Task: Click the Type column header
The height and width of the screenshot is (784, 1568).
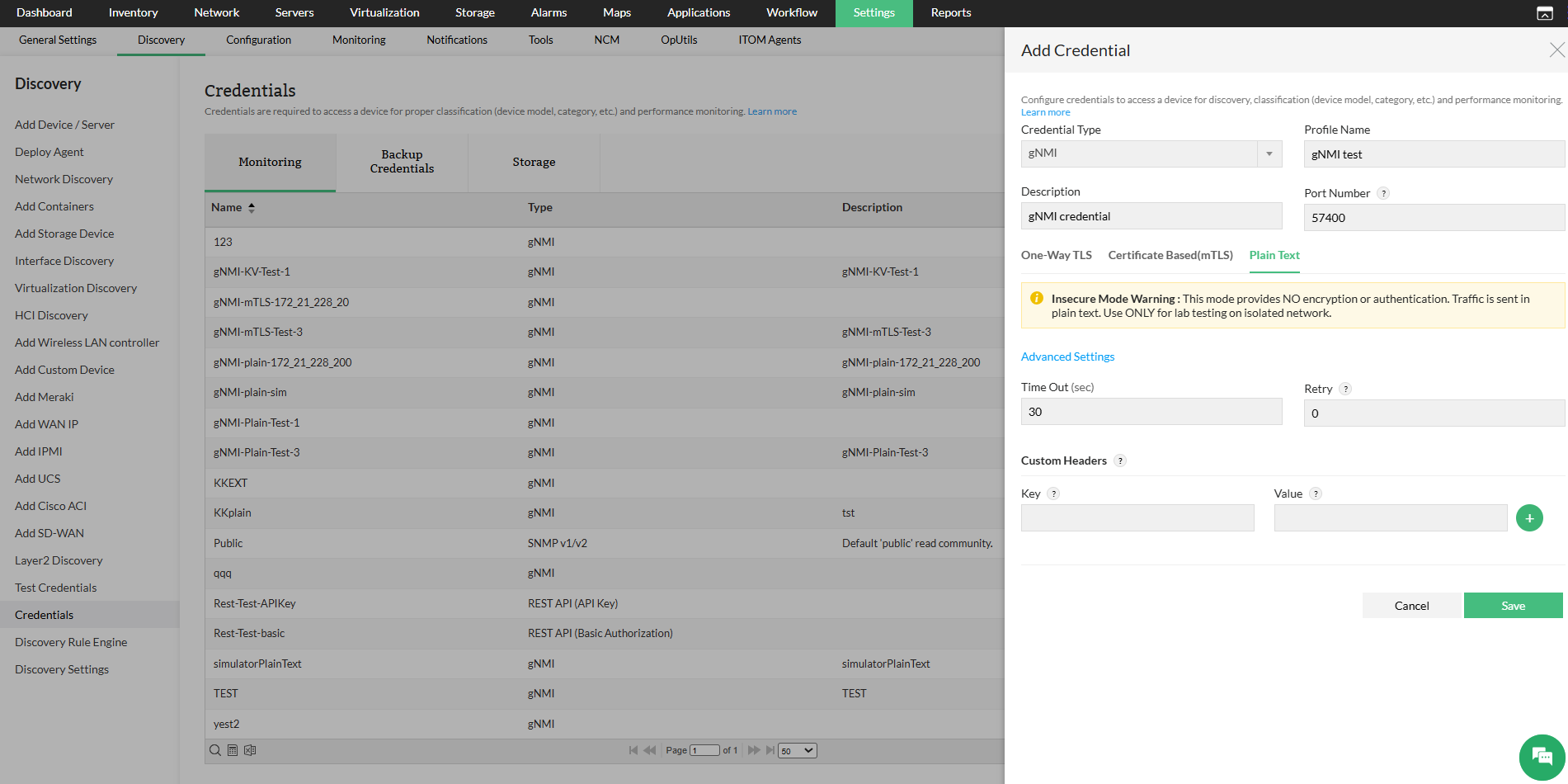Action: (x=540, y=207)
